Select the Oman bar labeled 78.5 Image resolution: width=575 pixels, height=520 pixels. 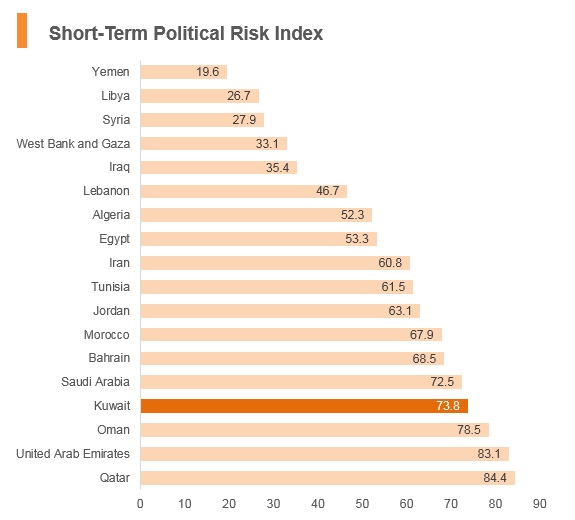click(x=315, y=430)
